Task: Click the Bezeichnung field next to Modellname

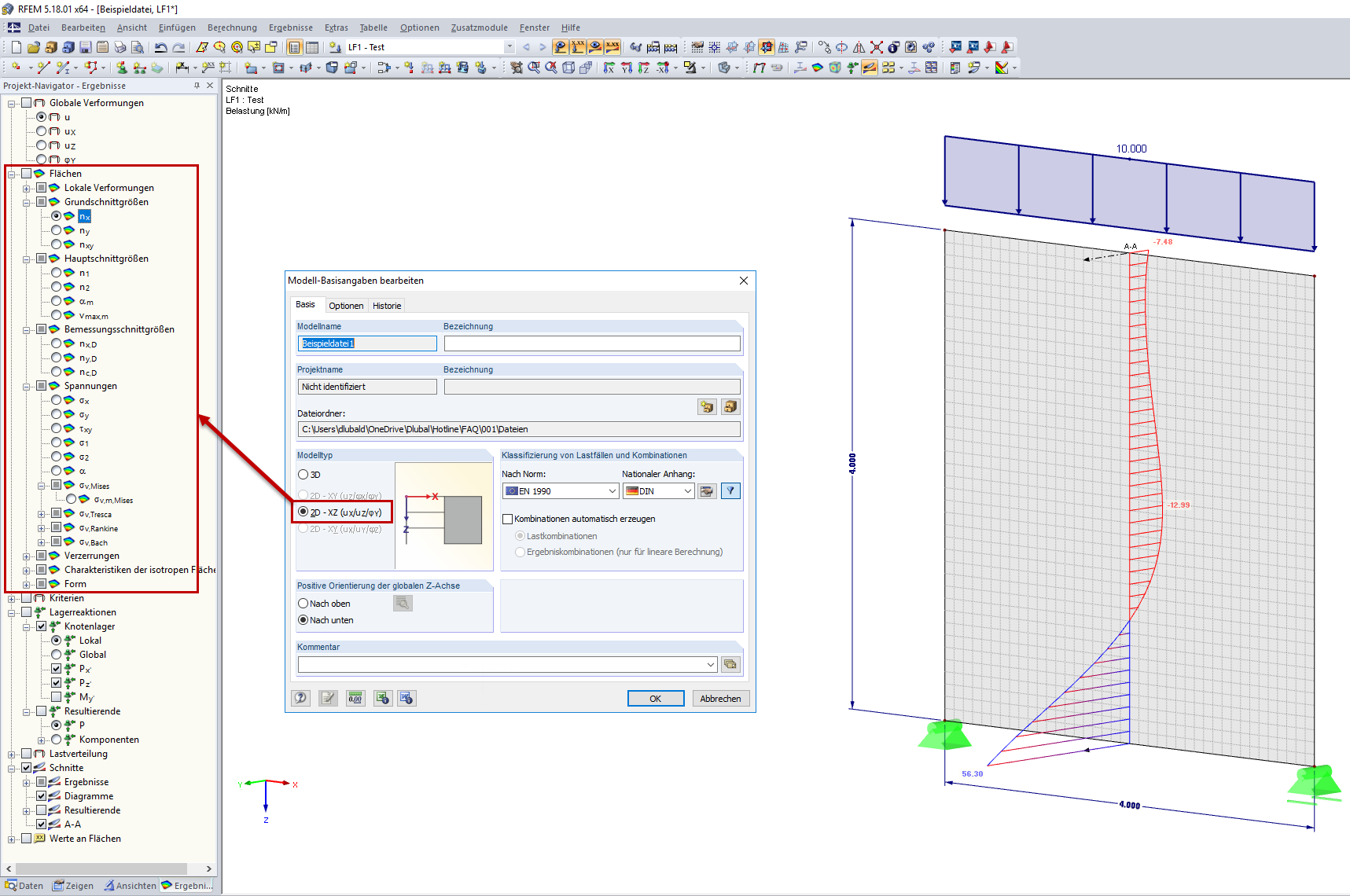Action: (x=592, y=343)
